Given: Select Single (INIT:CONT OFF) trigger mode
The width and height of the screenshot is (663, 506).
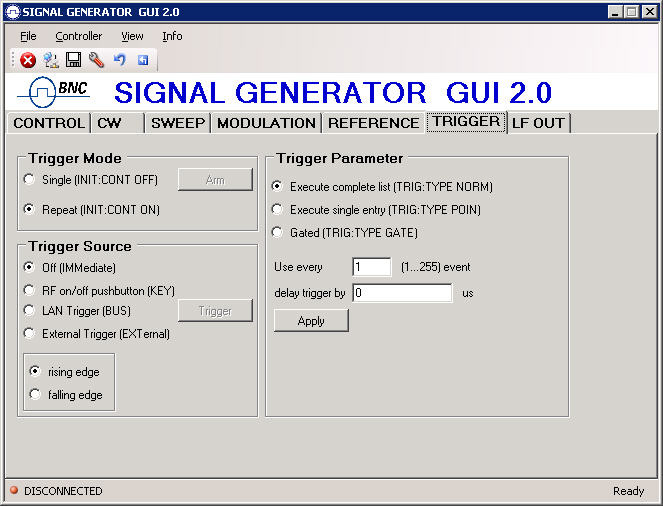Looking at the screenshot, I should [x=29, y=179].
